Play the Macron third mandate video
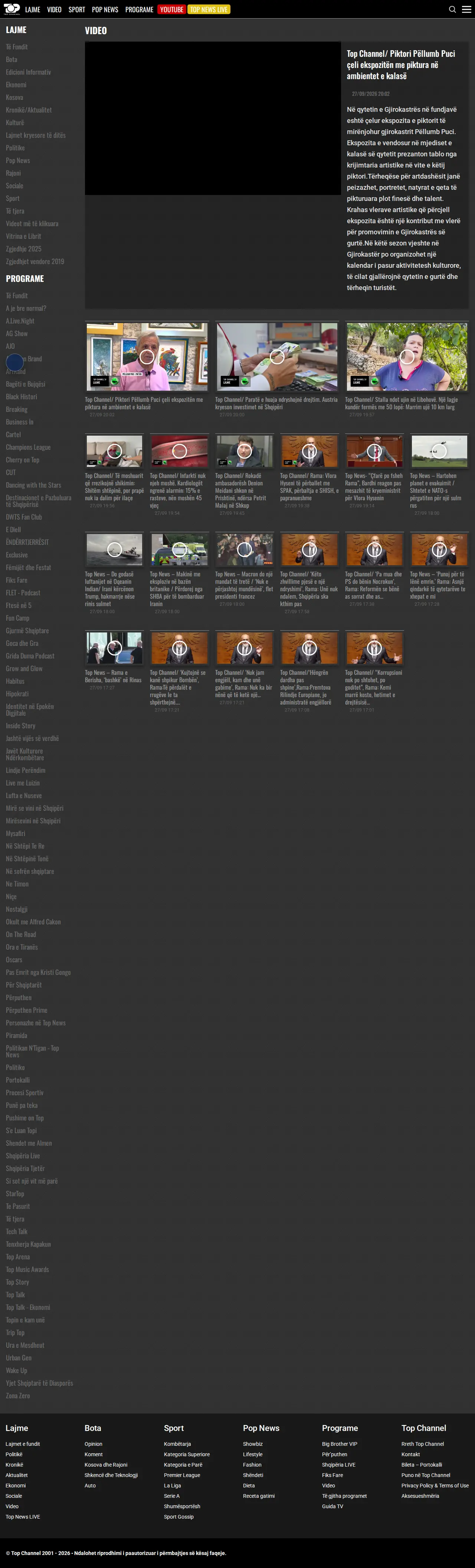 click(245, 550)
